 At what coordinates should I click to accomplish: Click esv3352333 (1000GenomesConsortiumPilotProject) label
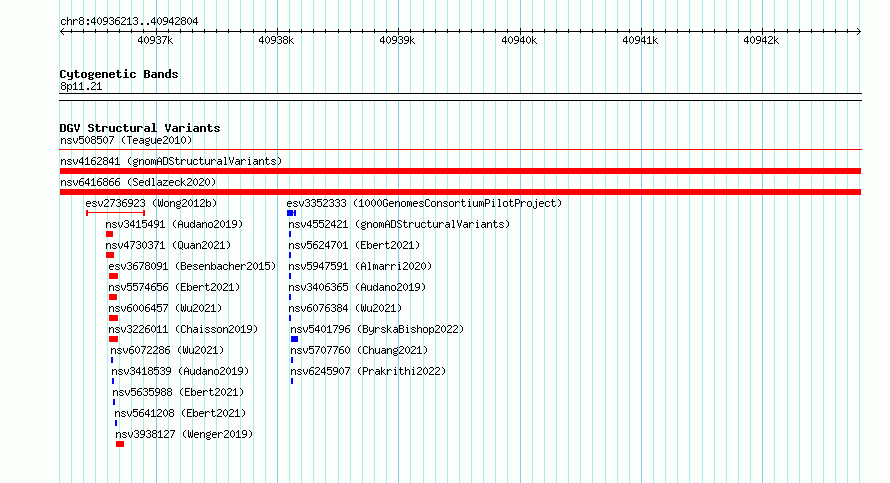[x=424, y=203]
